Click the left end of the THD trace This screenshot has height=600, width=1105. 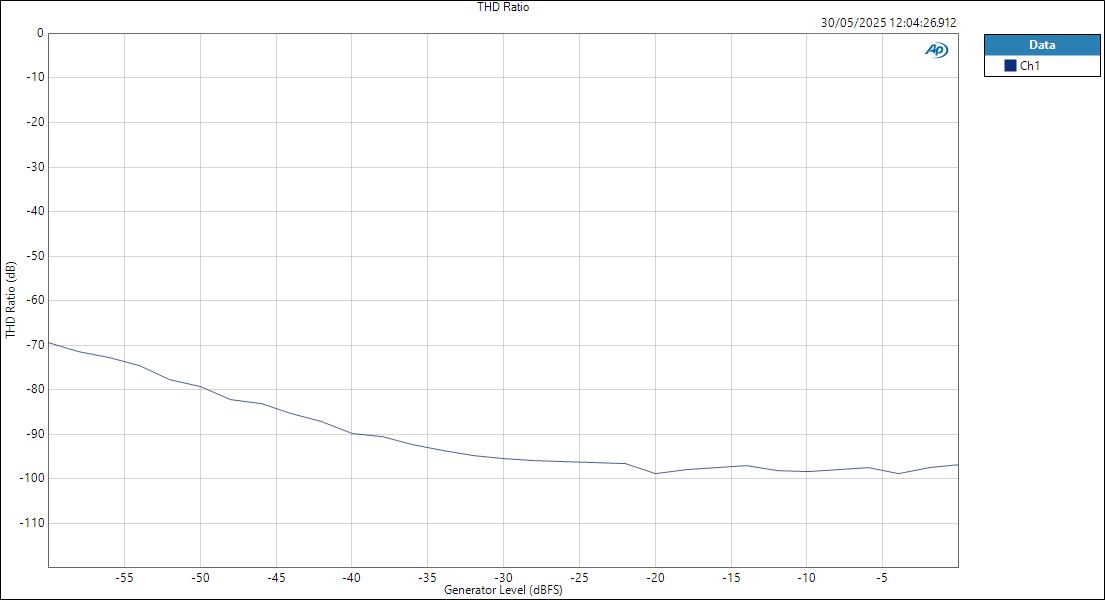[x=50, y=341]
